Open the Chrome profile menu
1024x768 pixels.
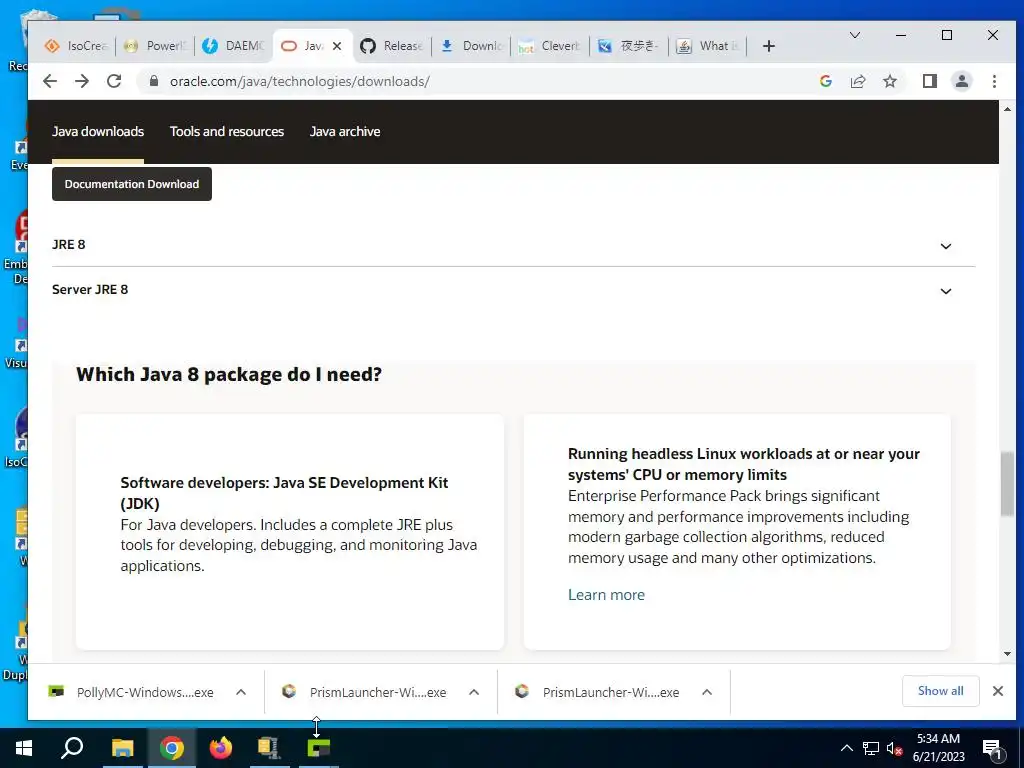point(961,81)
